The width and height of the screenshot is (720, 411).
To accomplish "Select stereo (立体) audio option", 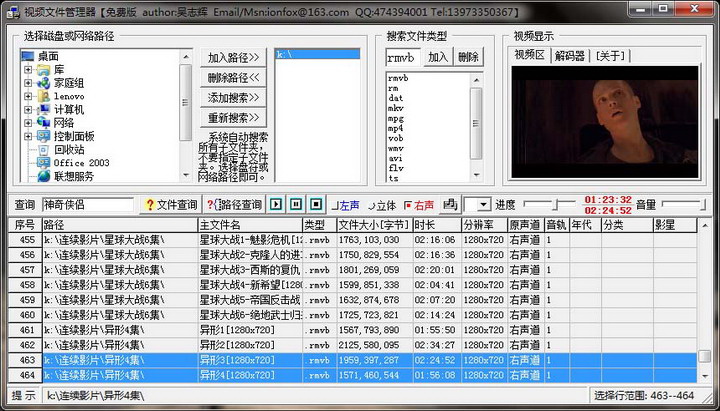I will click(x=382, y=205).
